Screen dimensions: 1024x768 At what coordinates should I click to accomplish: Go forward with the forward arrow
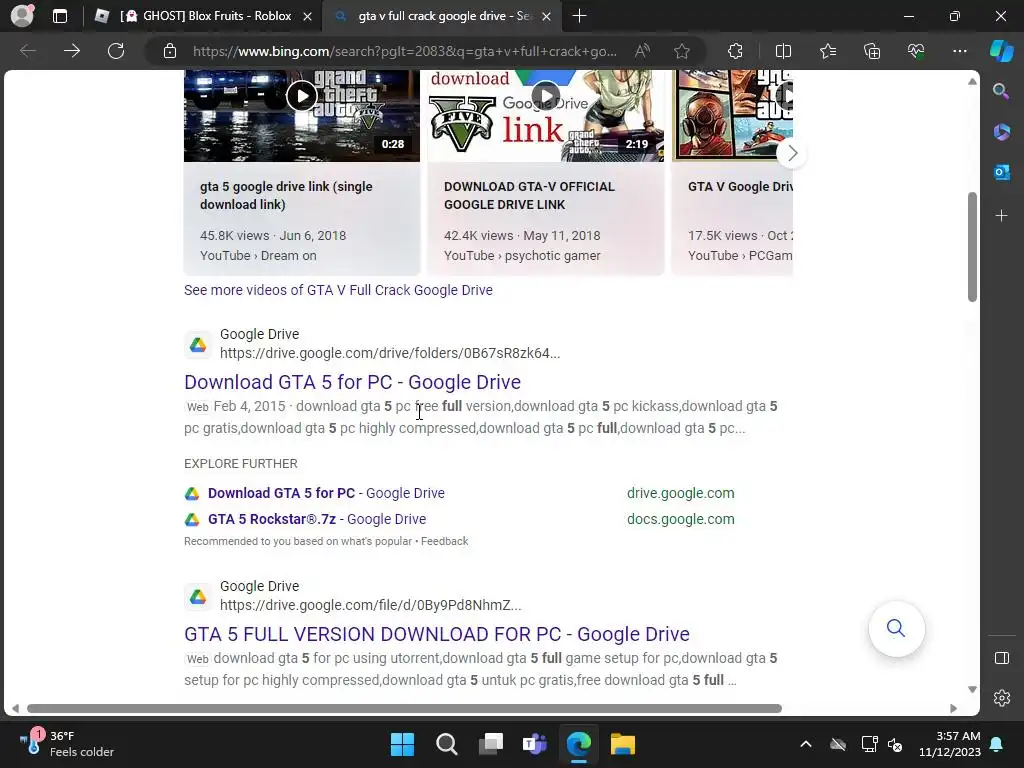click(72, 51)
